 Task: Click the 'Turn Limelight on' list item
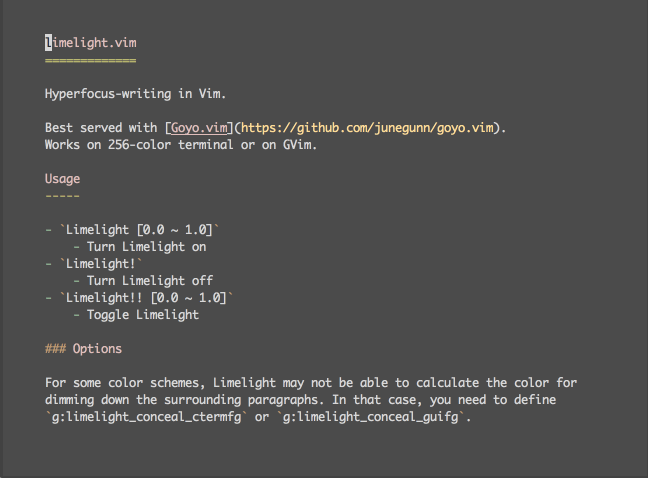coord(146,247)
